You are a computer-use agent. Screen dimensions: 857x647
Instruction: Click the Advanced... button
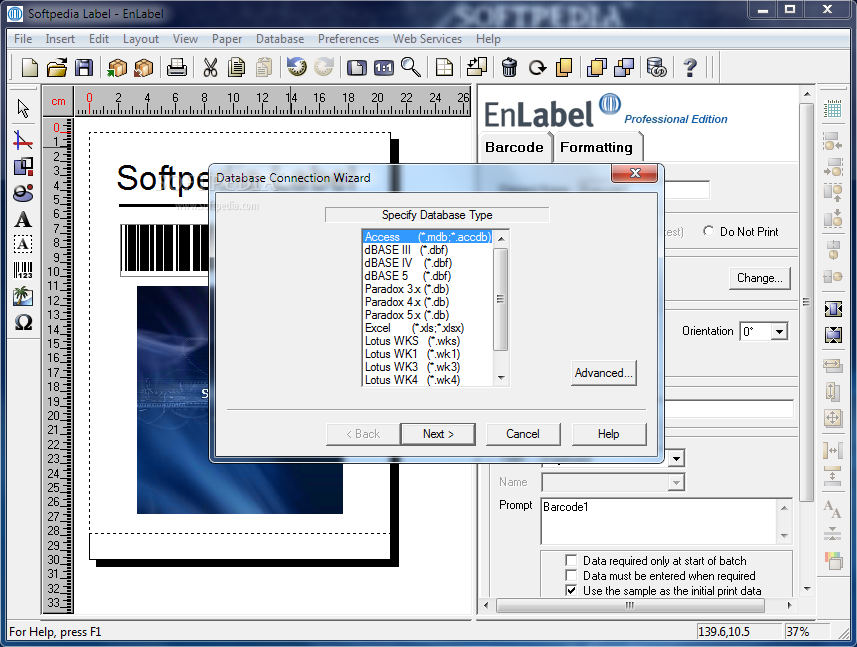tap(603, 373)
